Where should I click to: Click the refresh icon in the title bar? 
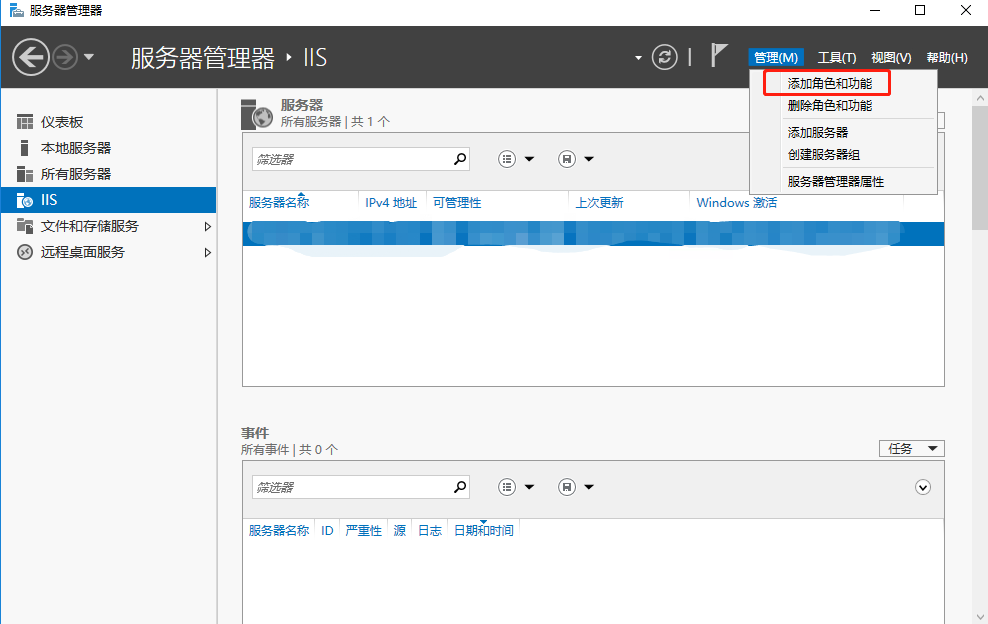point(664,57)
